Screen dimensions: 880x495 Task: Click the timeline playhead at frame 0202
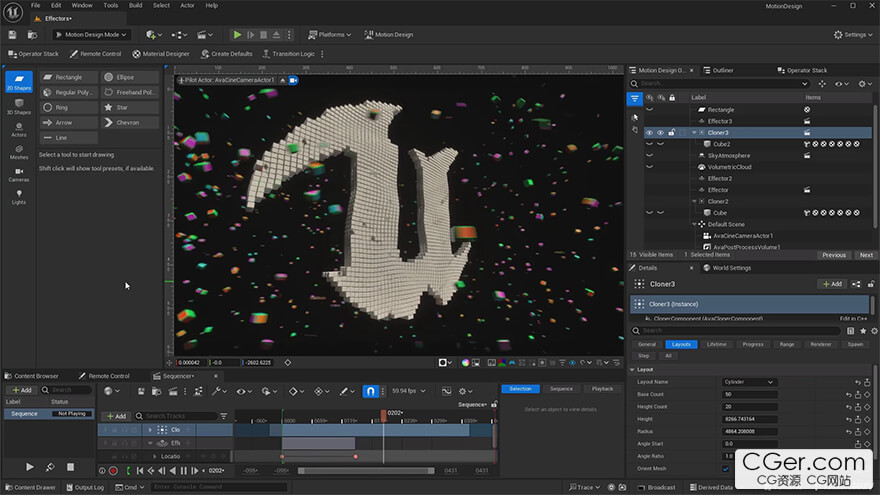384,415
